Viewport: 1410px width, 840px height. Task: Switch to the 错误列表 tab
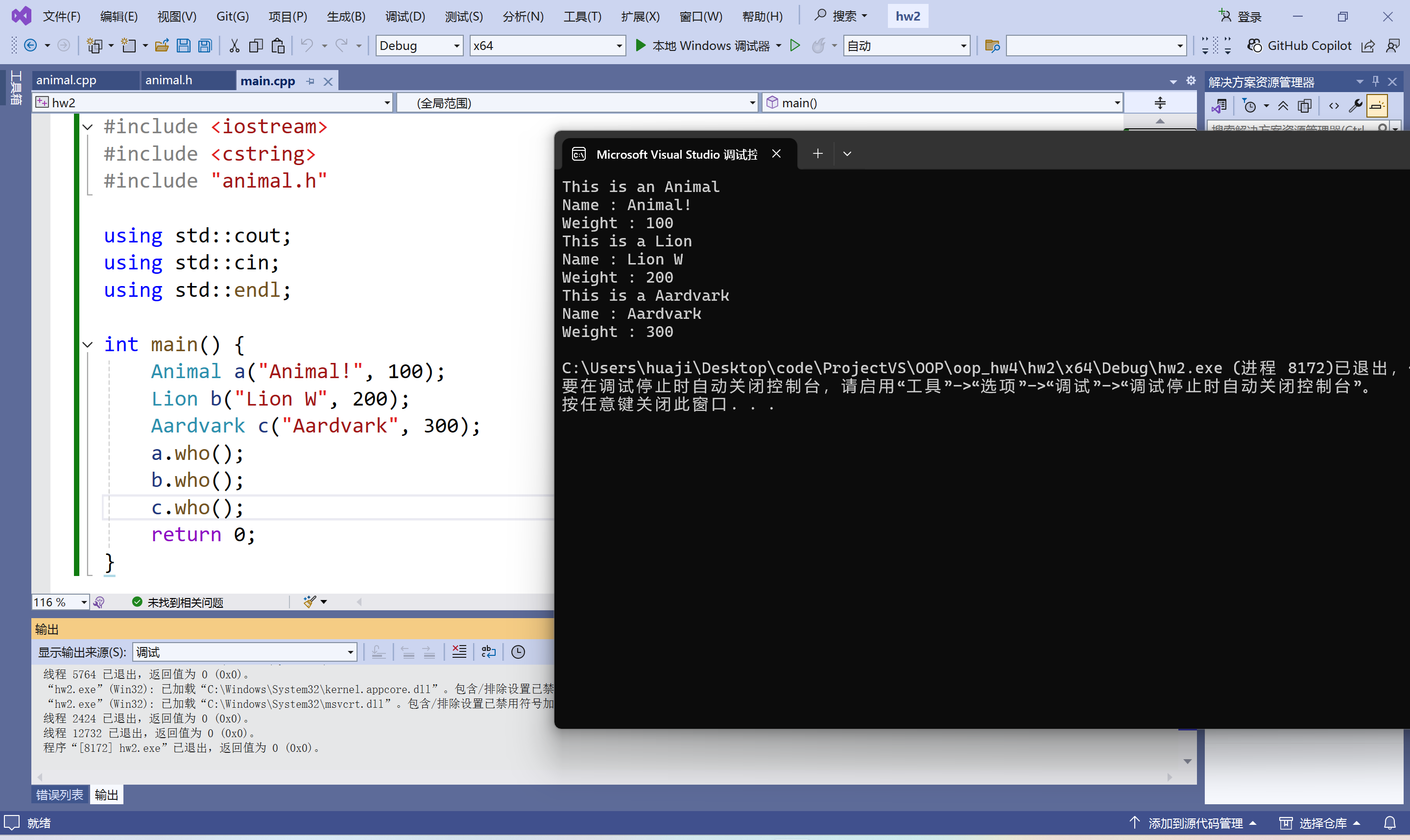point(59,795)
